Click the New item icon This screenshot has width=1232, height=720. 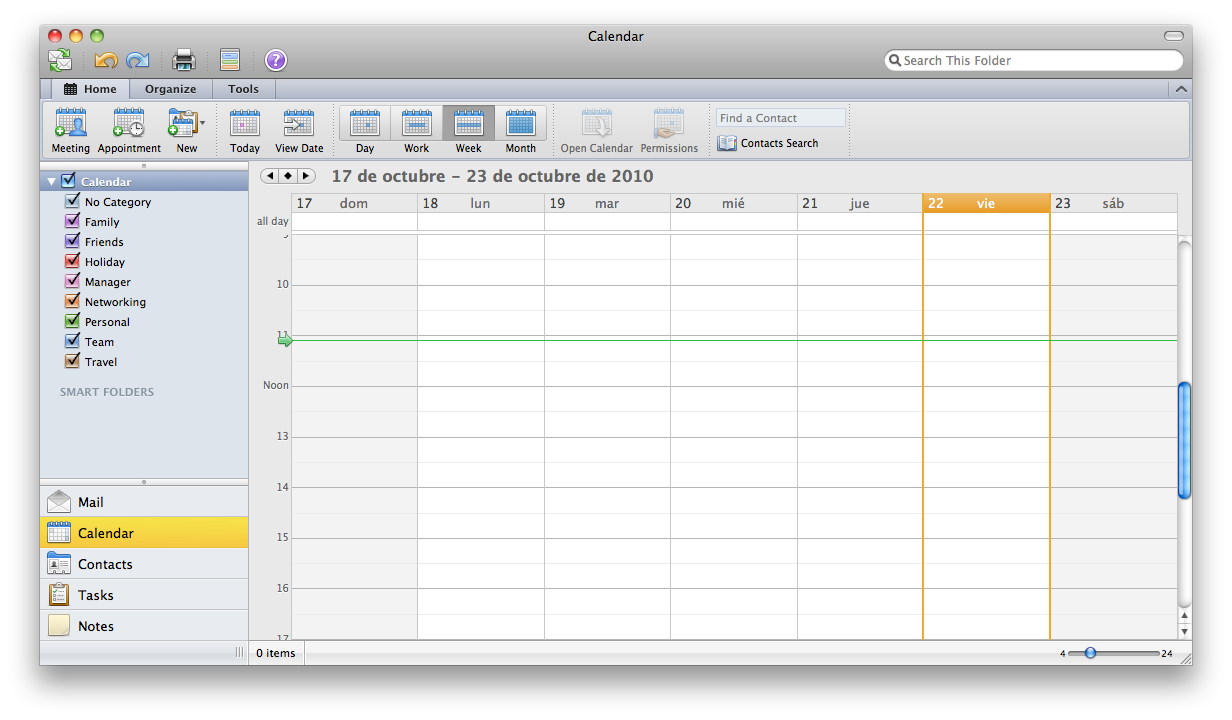(x=183, y=123)
